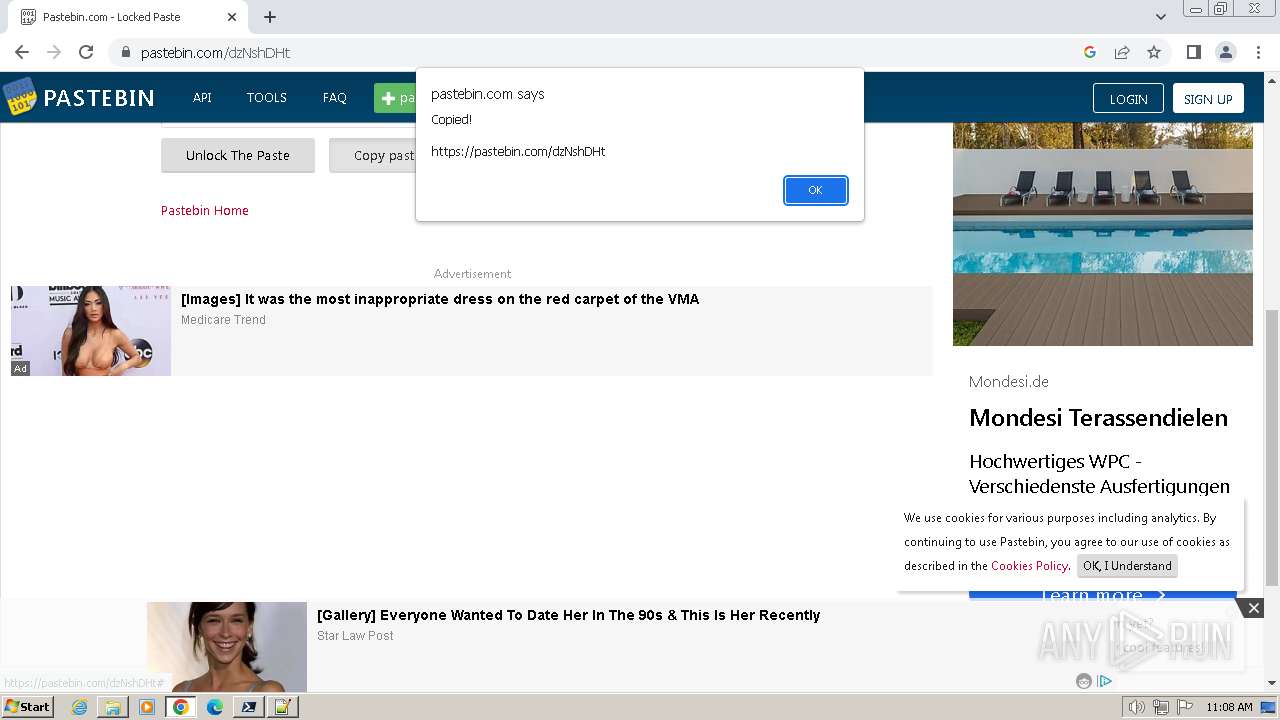The image size is (1280, 720).
Task: Toggle the browser side panel icon
Action: tap(1193, 52)
